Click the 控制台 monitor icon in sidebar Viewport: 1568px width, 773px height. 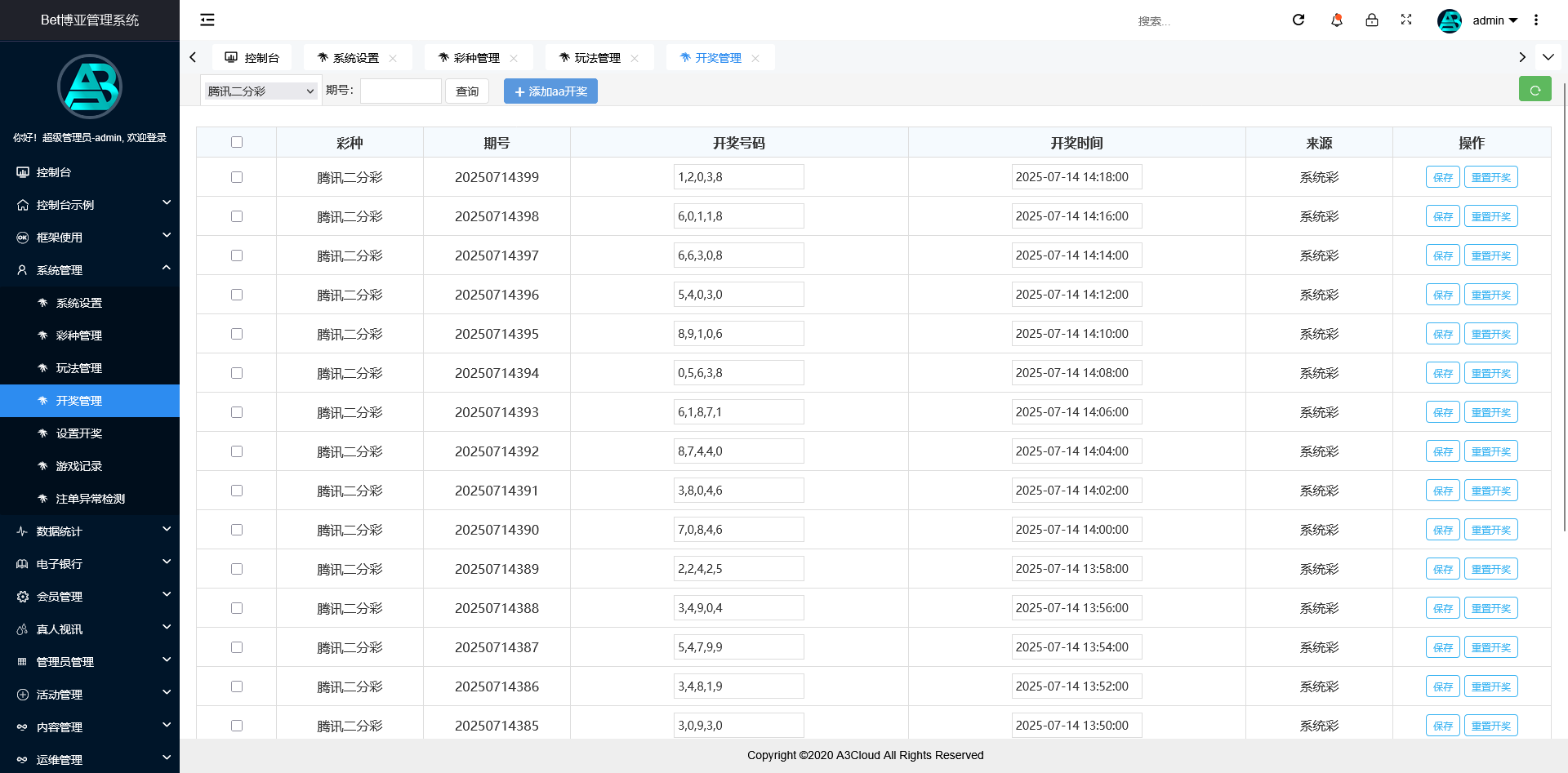[23, 172]
